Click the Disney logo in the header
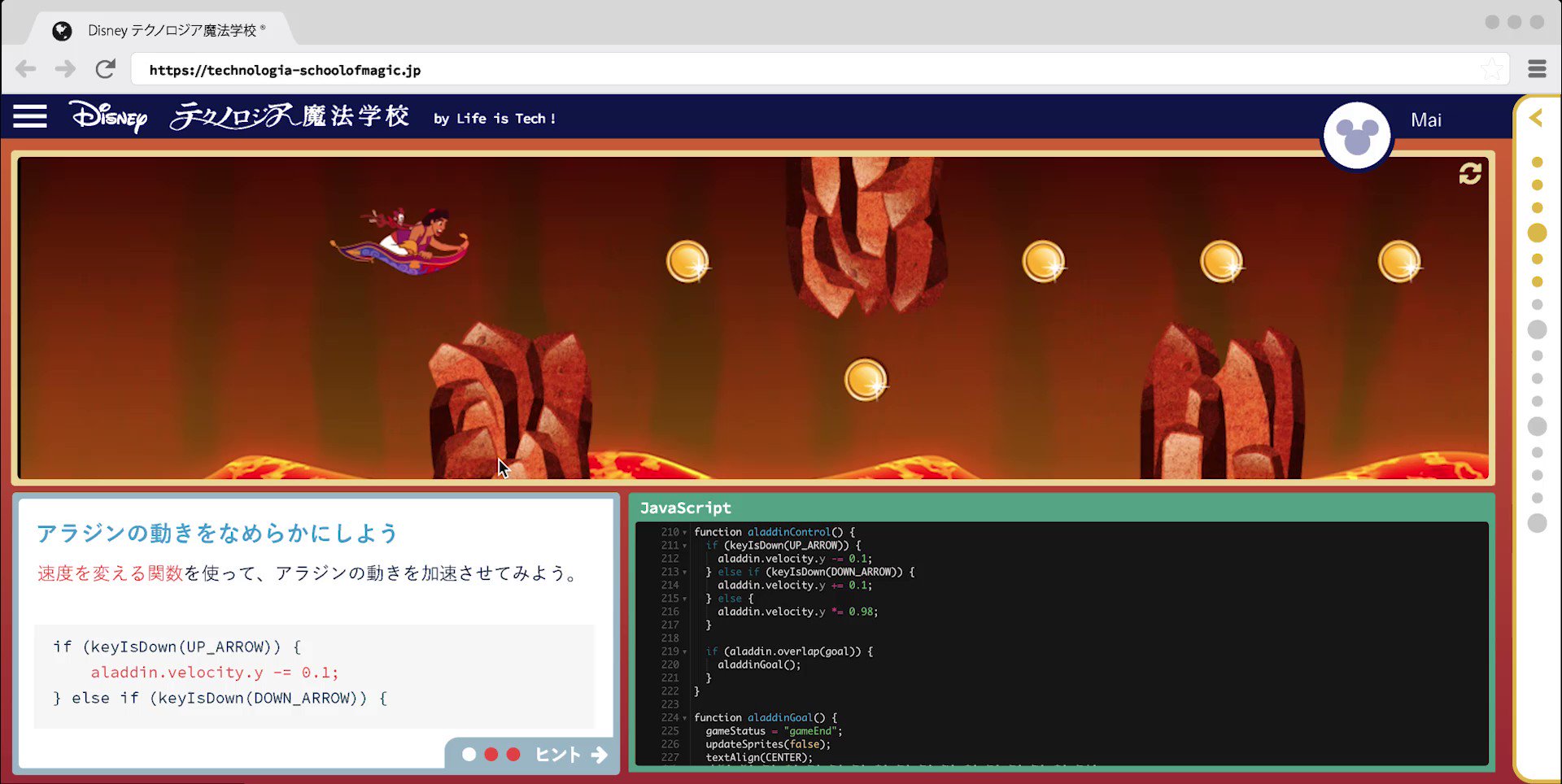Viewport: 1562px width, 784px height. [108, 117]
